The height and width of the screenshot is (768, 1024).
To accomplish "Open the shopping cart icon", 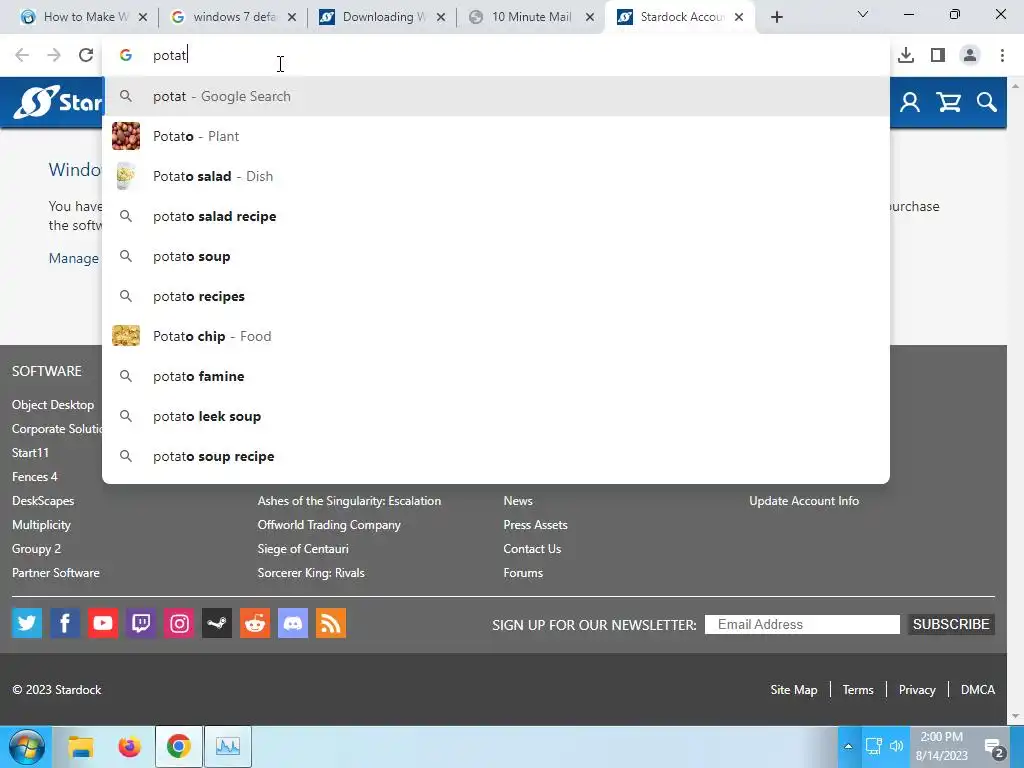I will 948,102.
